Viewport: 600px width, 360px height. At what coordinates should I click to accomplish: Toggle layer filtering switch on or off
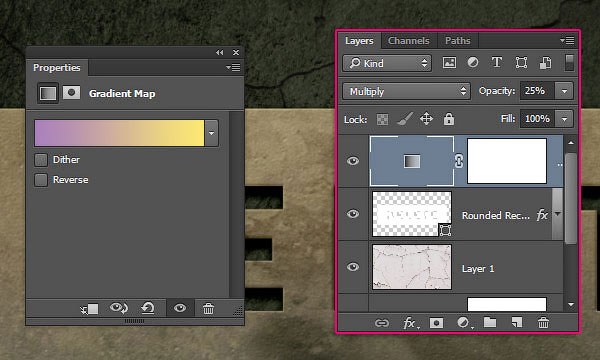point(569,63)
